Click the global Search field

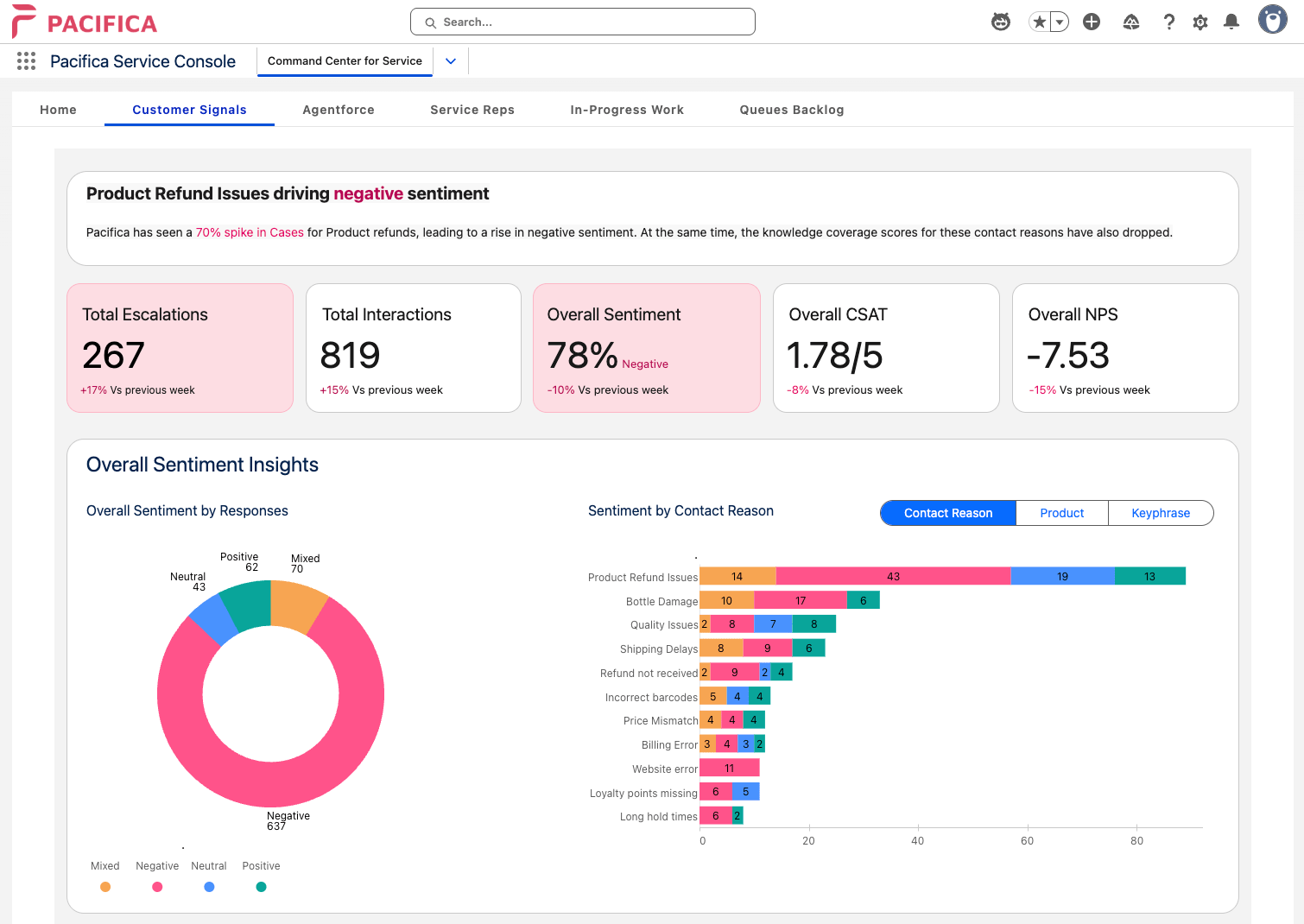coord(583,22)
